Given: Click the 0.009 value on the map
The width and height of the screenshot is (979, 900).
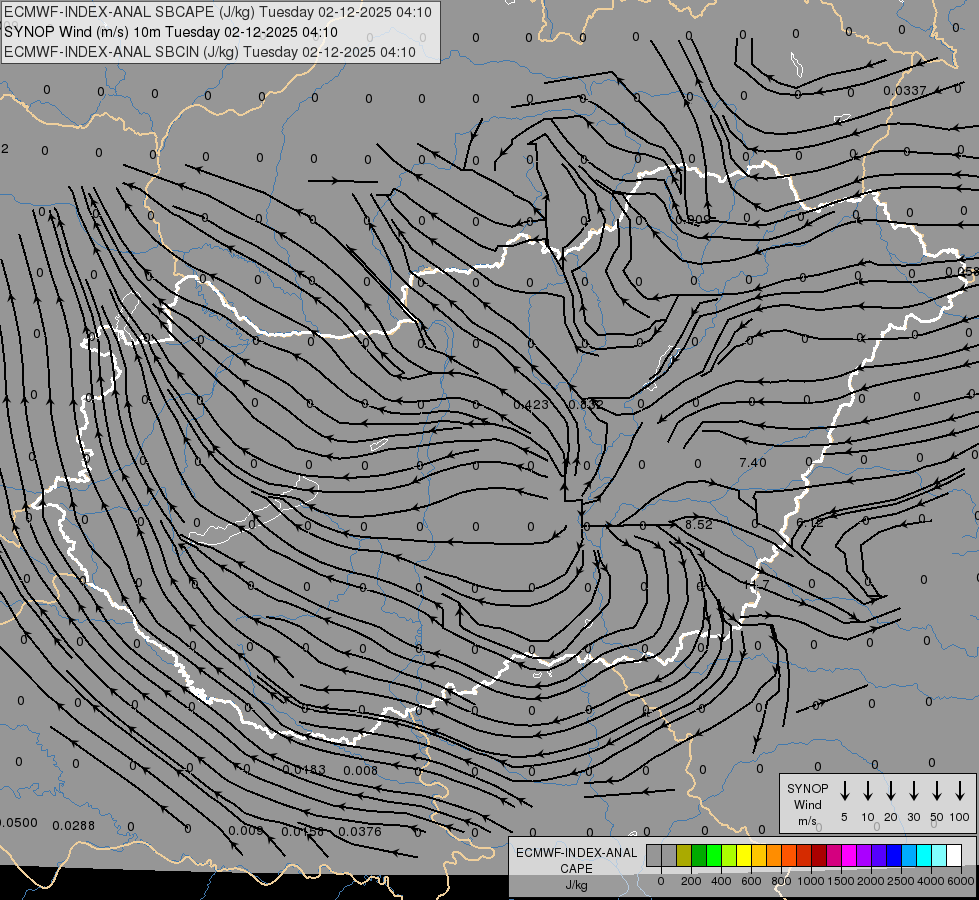Looking at the screenshot, I should point(246,831).
